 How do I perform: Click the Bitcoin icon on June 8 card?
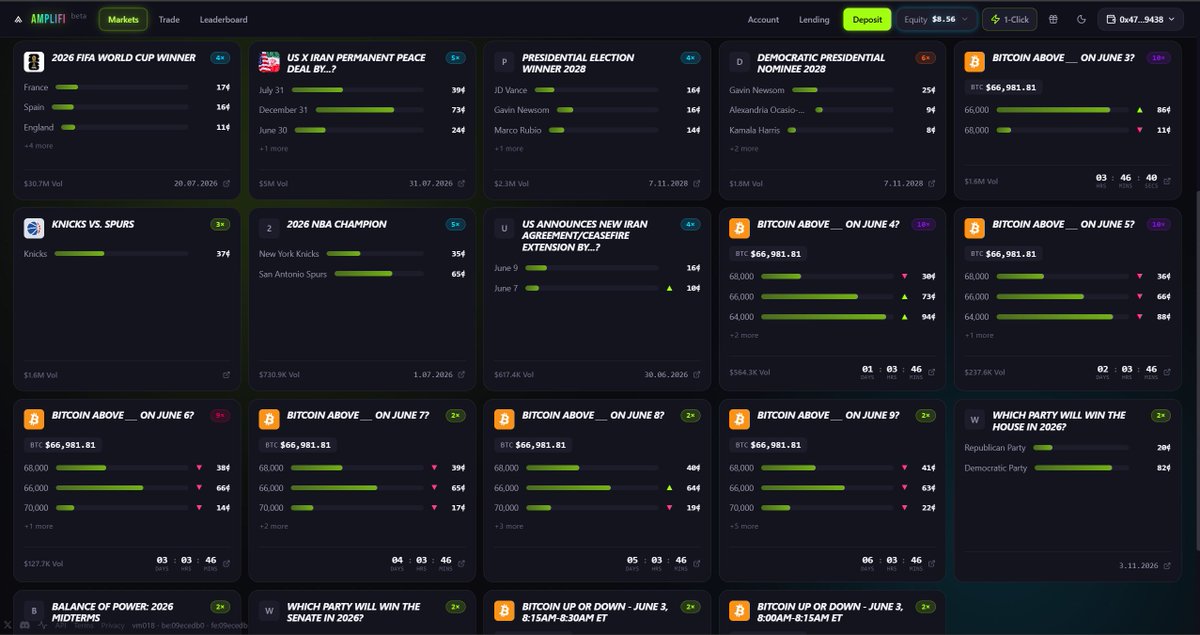coord(504,419)
